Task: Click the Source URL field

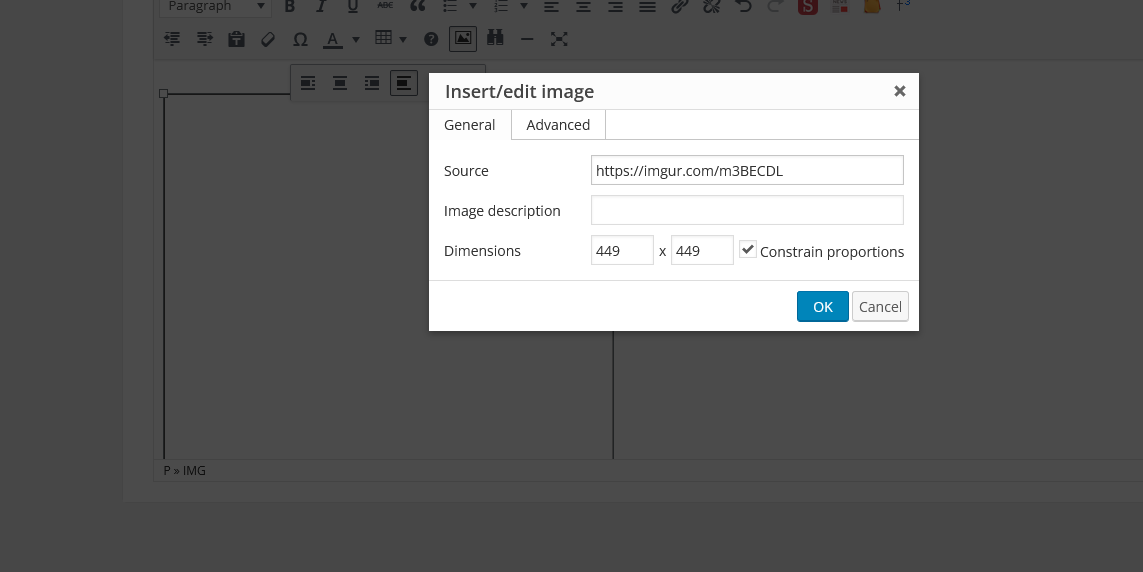Action: pyautogui.click(x=747, y=170)
